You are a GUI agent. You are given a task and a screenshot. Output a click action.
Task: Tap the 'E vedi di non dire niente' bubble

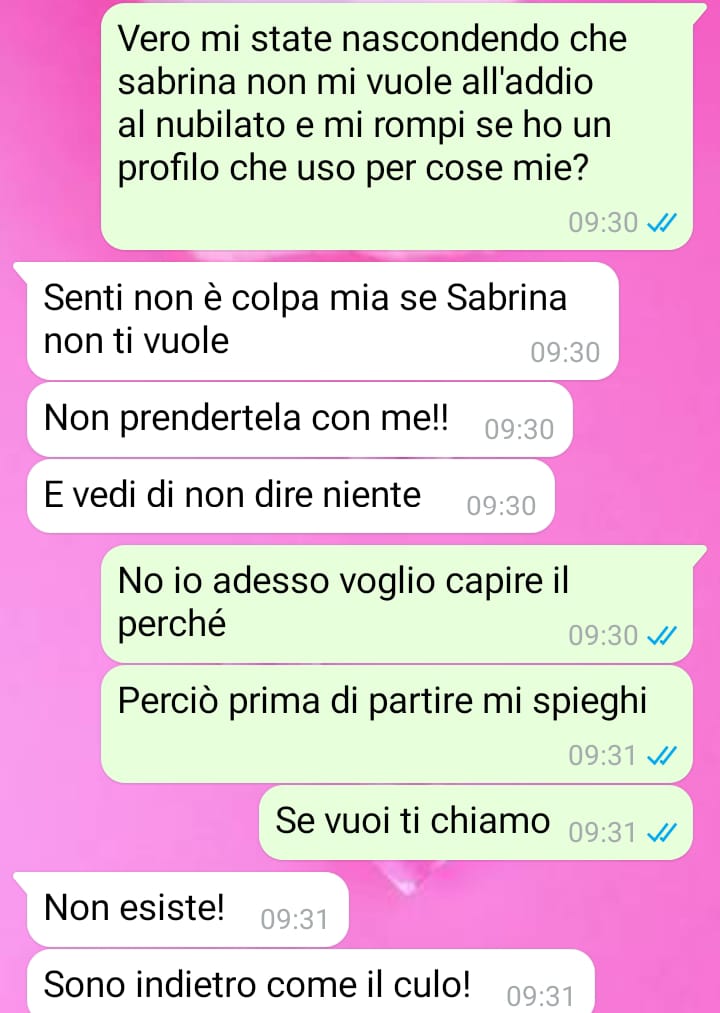291,496
